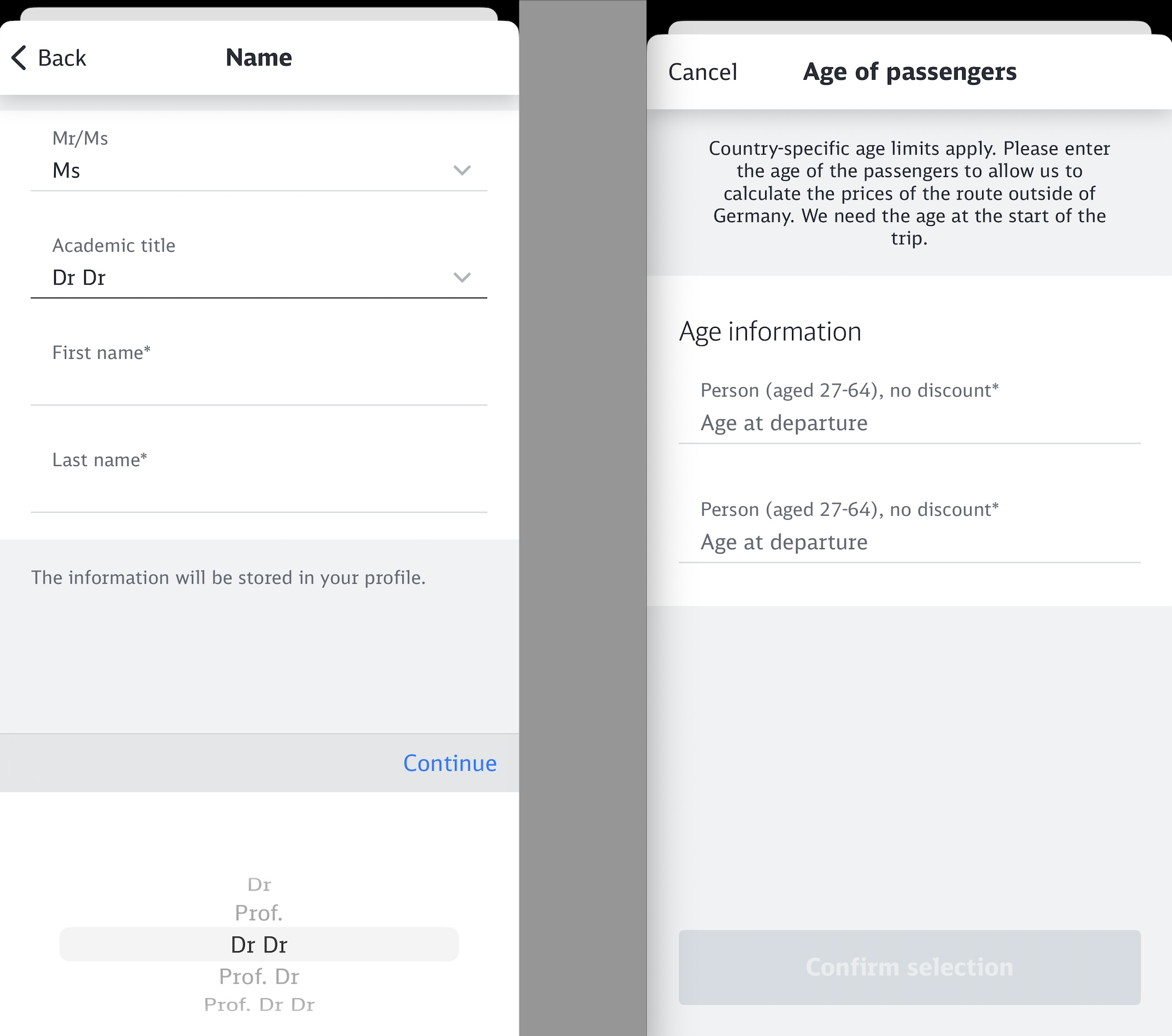
Task: Choose 'Prof. Dr' in the picker wheel
Action: [x=259, y=977]
